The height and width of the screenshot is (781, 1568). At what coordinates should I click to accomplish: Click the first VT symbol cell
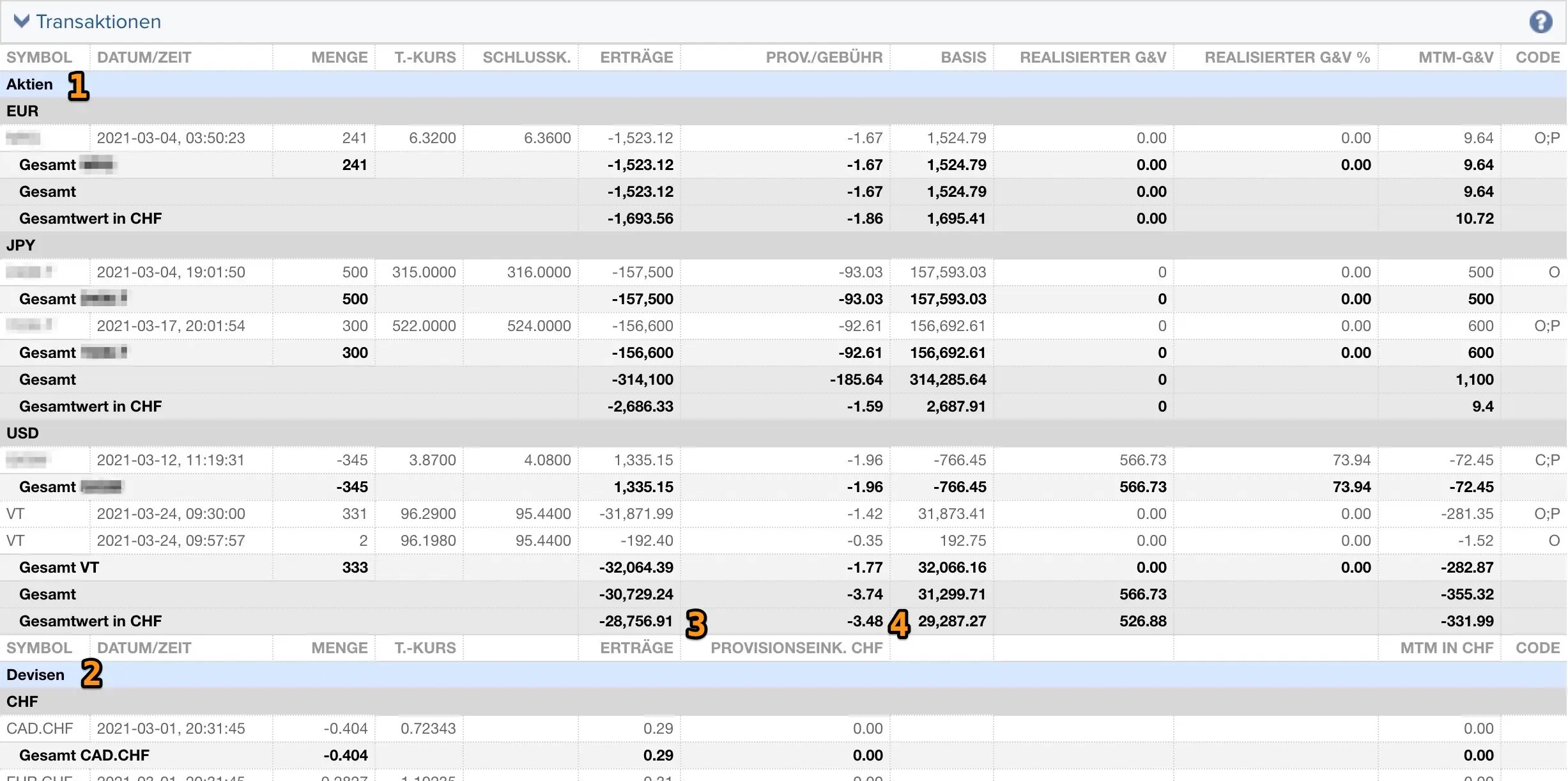point(15,514)
